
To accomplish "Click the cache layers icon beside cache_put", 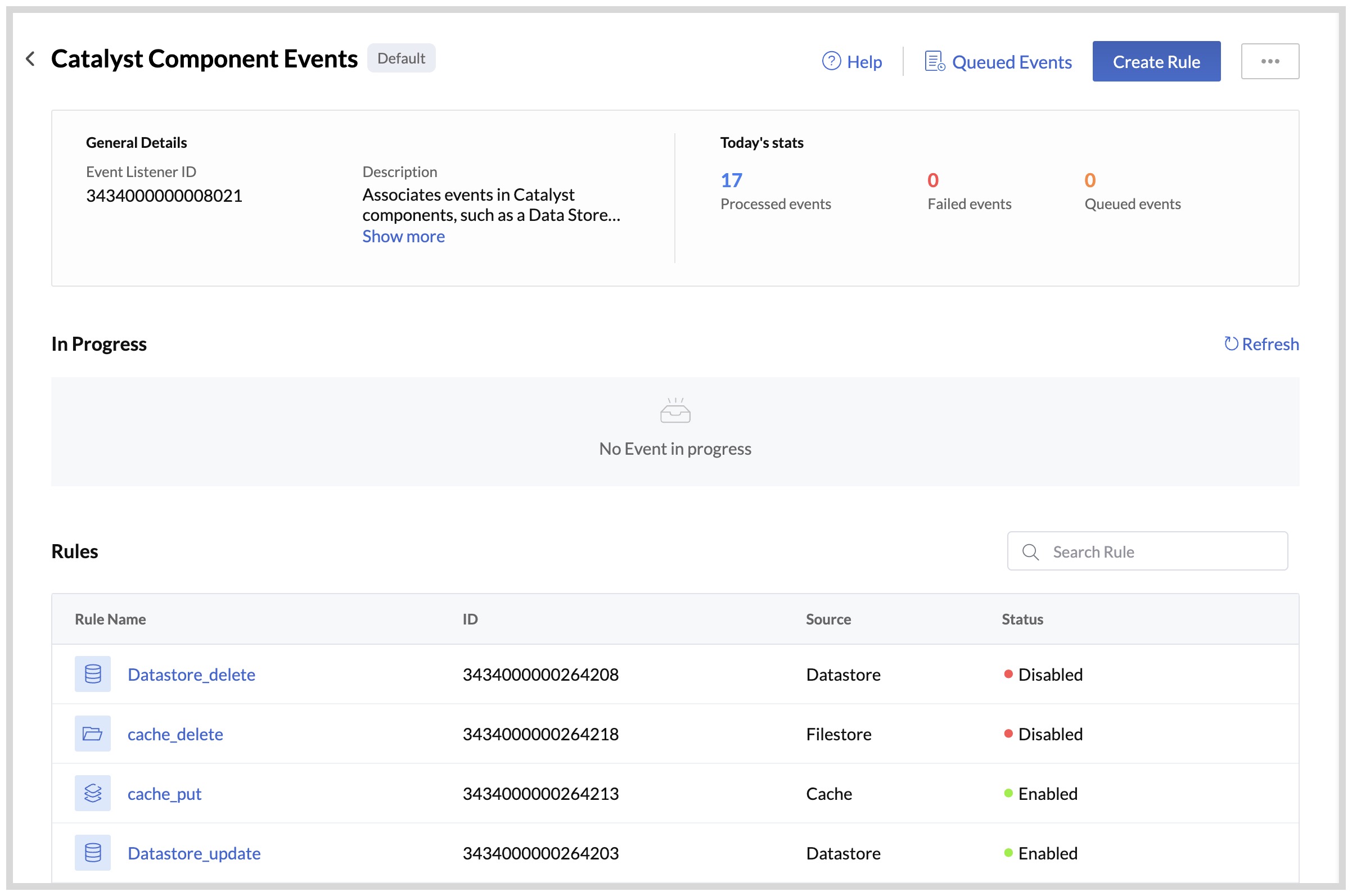I will click(92, 793).
